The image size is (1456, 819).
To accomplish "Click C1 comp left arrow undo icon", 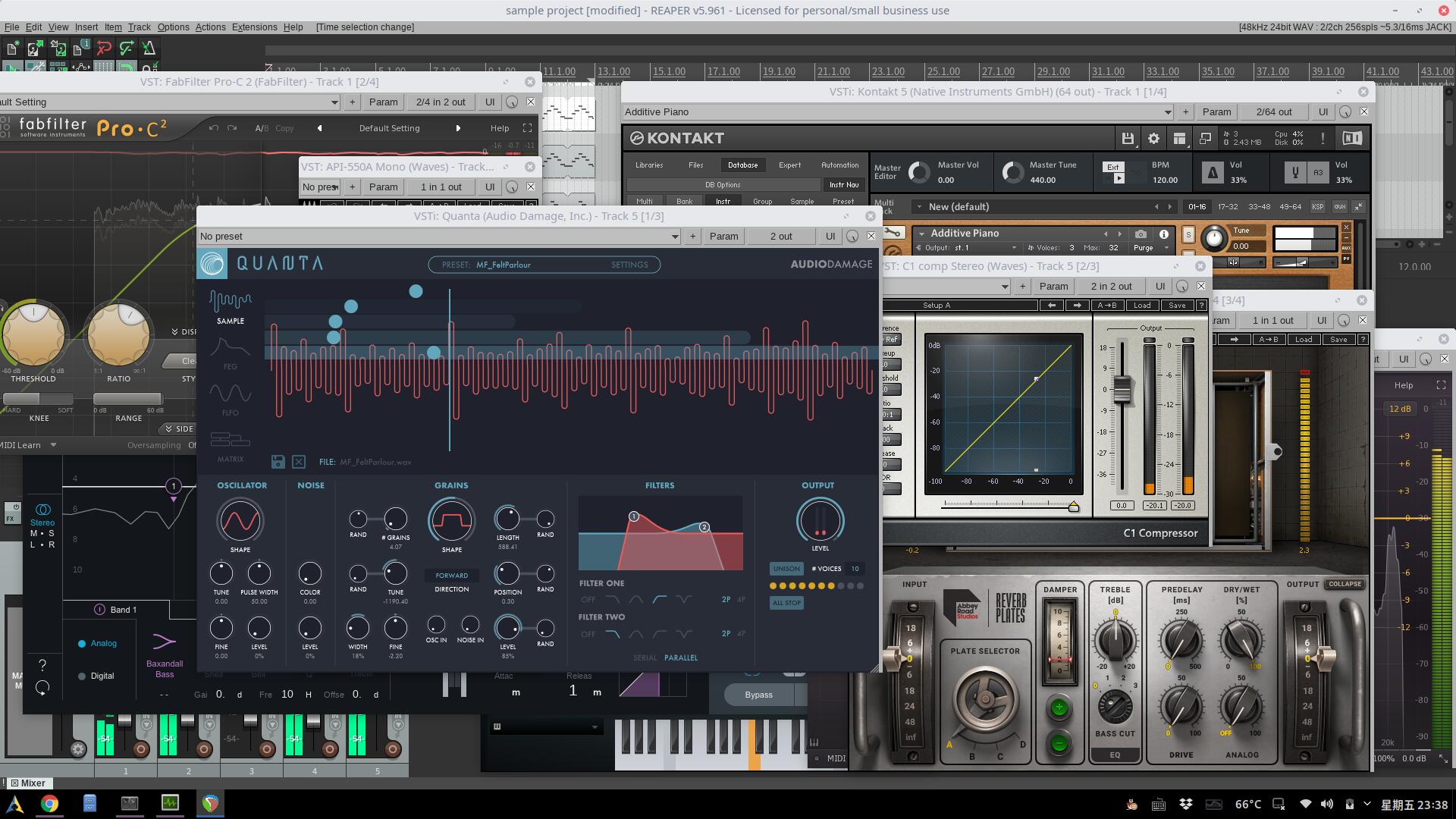I will pyautogui.click(x=1052, y=305).
